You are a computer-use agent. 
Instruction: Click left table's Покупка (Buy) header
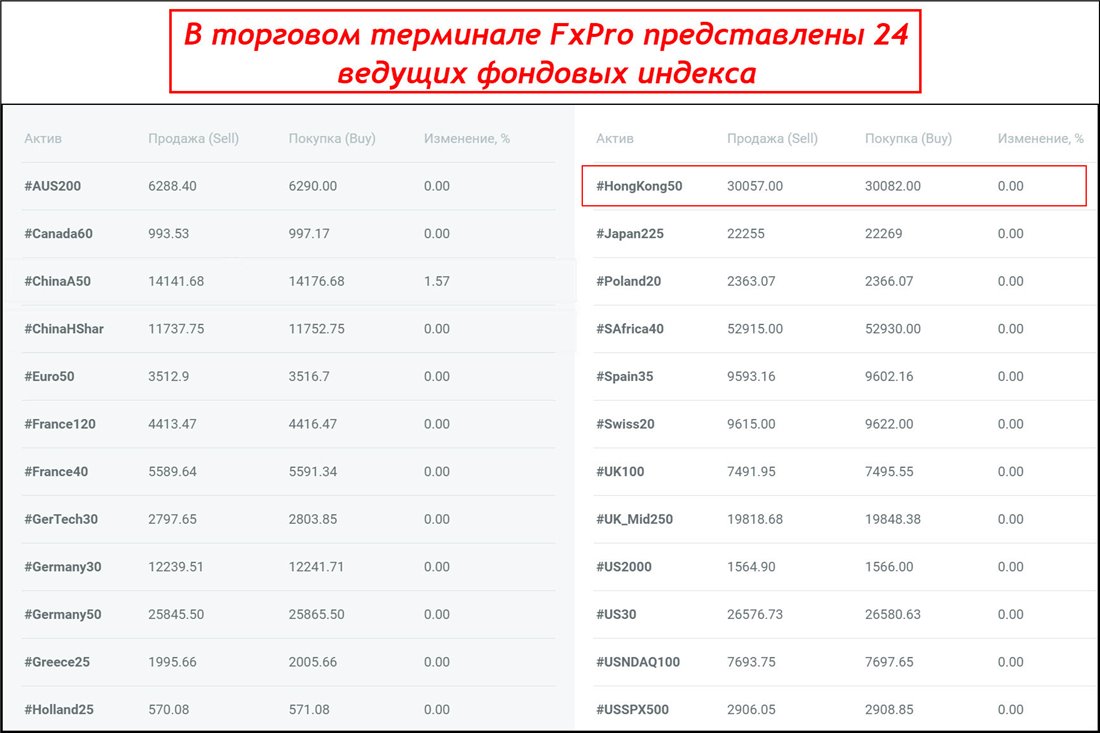(x=332, y=139)
